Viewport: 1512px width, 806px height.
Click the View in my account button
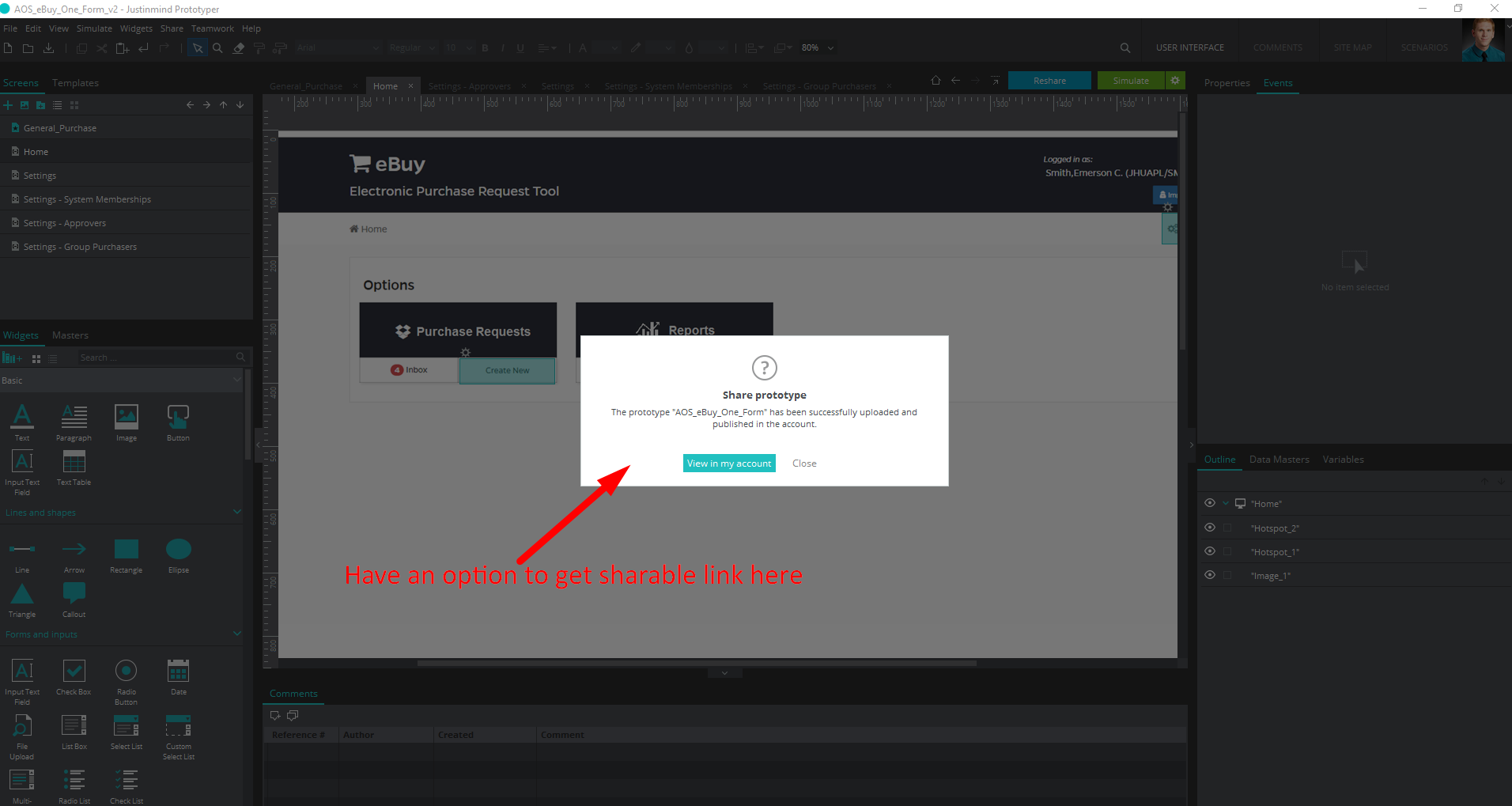728,464
